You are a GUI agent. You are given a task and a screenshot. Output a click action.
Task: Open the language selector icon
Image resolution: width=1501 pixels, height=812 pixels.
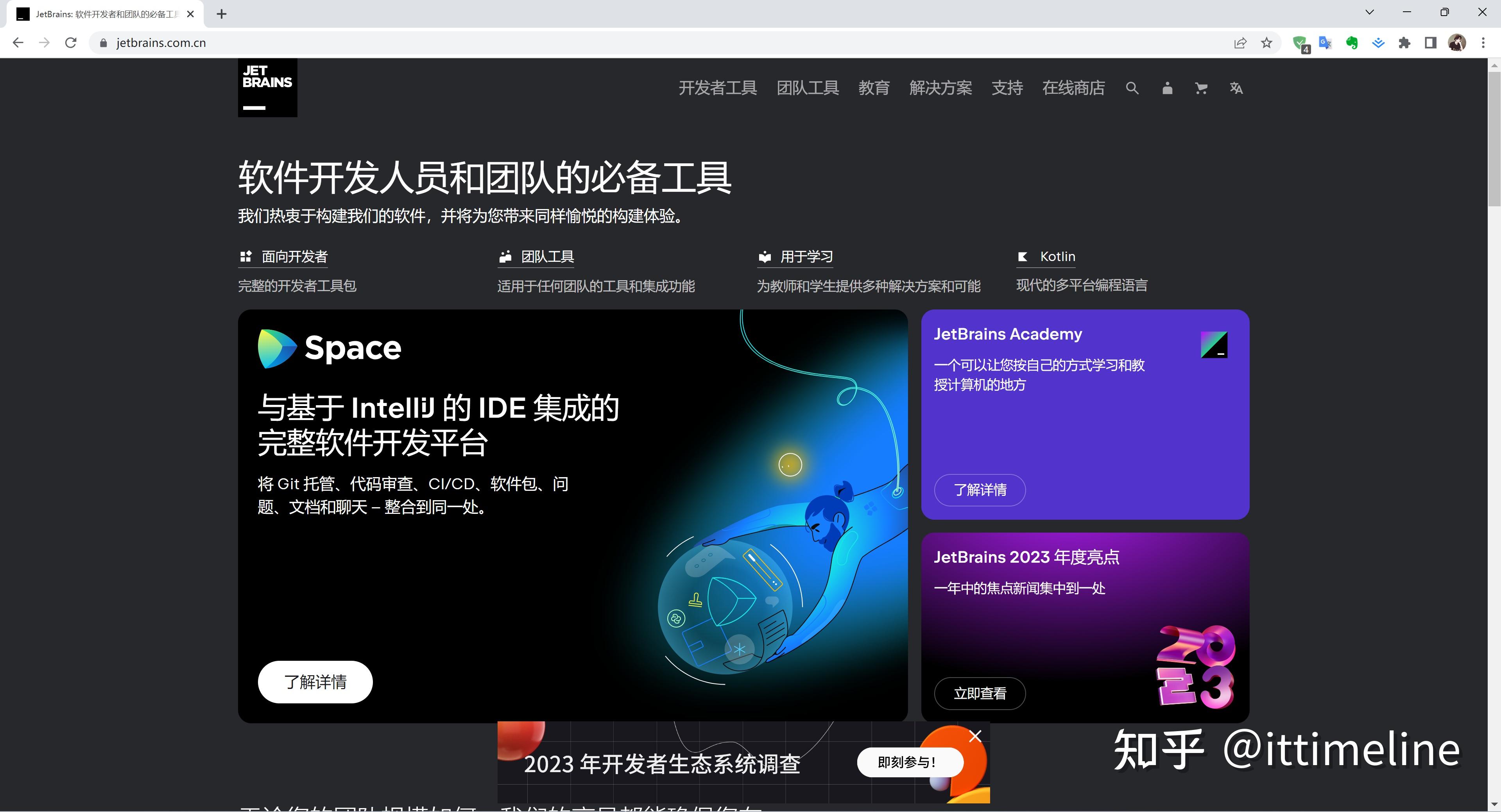click(1236, 88)
